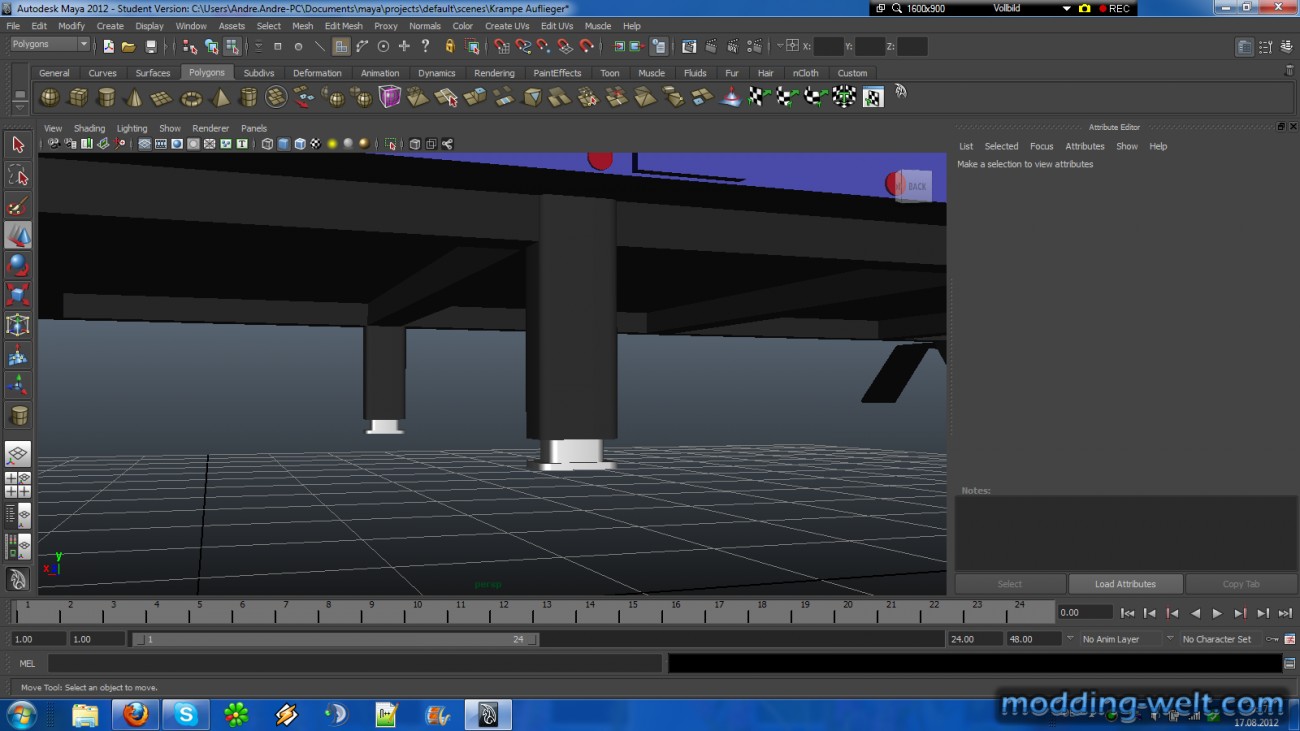Click the question mark snap help icon
This screenshot has height=731, width=1300.
pyautogui.click(x=425, y=46)
